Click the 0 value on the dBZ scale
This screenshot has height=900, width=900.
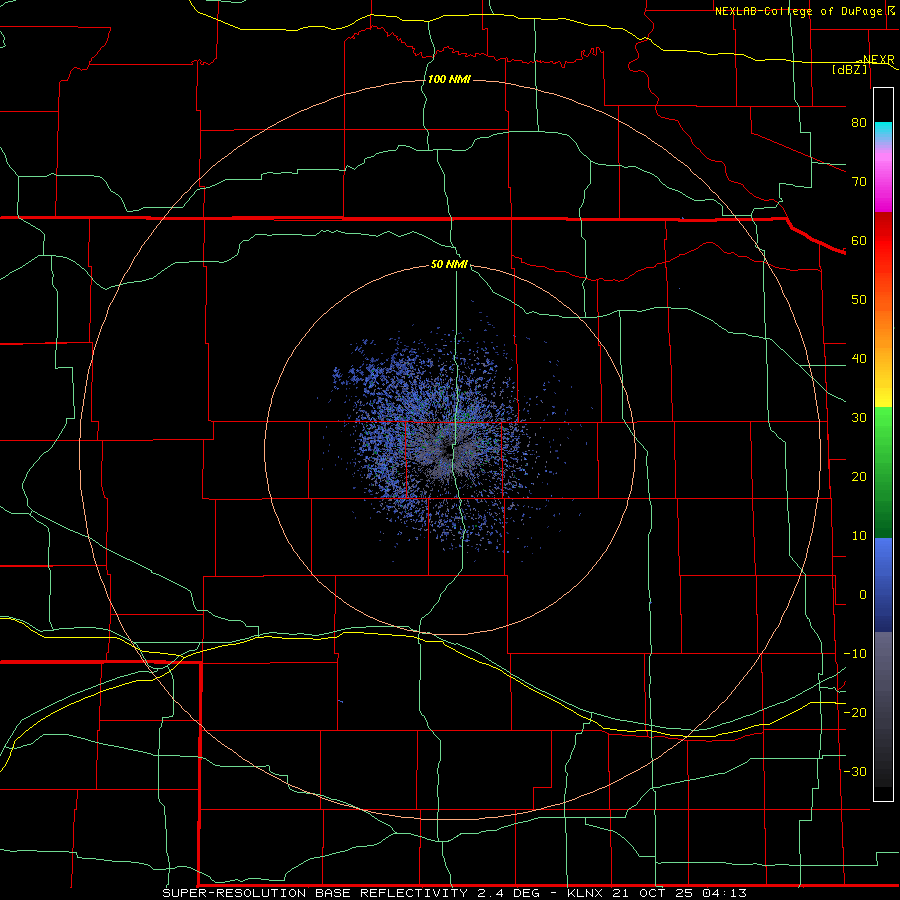coord(863,595)
